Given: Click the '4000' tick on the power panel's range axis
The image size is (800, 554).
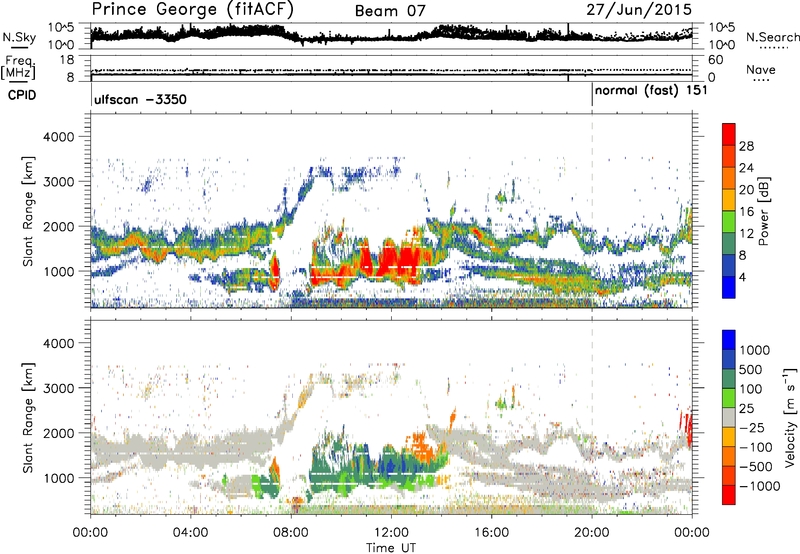Looking at the screenshot, I should tap(58, 137).
